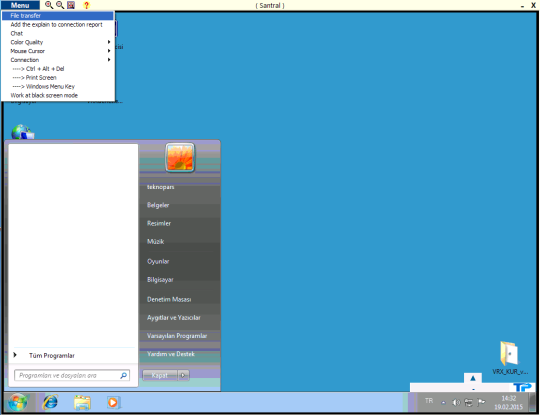This screenshot has width=540, height=415.
Task: Select Print Screen menu entry
Action: [58, 77]
